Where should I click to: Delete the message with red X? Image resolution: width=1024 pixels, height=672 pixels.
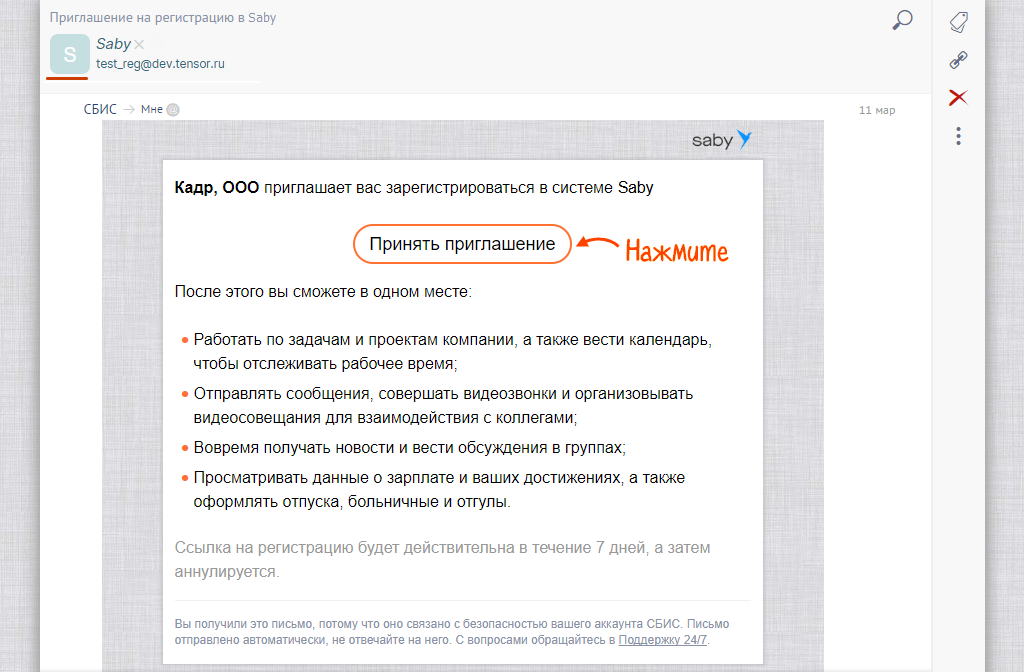tap(958, 97)
